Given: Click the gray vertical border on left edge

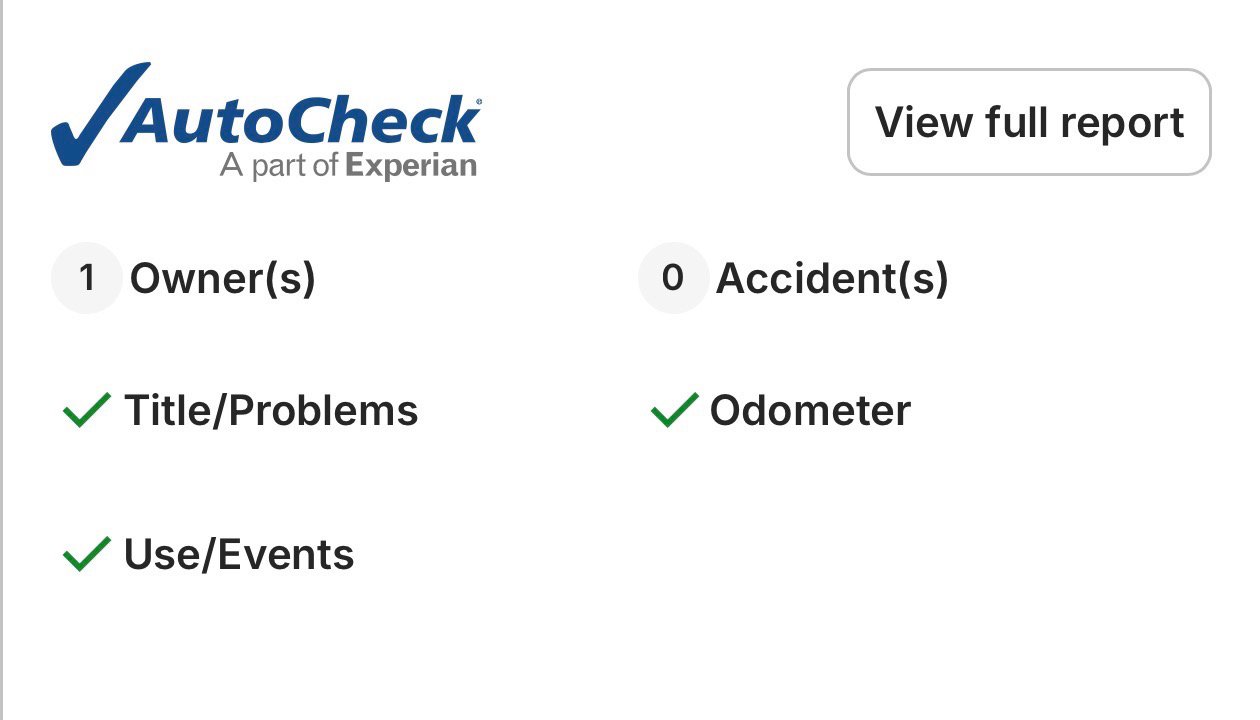Looking at the screenshot, I should pos(2,360).
